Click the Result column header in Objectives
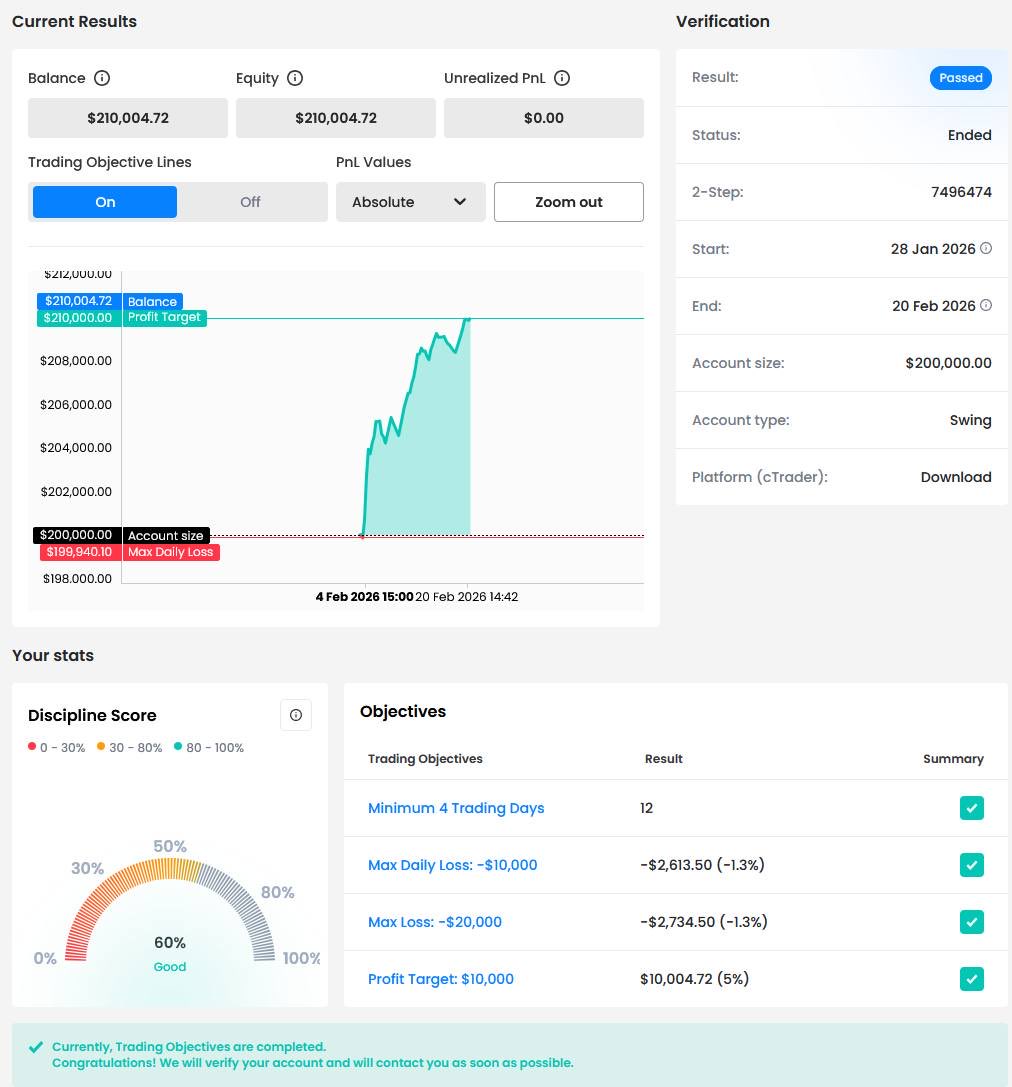The image size is (1012, 1087). pos(663,758)
